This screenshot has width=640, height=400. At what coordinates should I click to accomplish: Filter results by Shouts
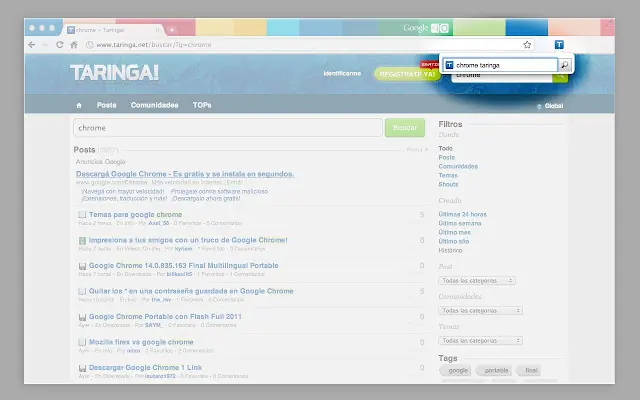tap(448, 184)
